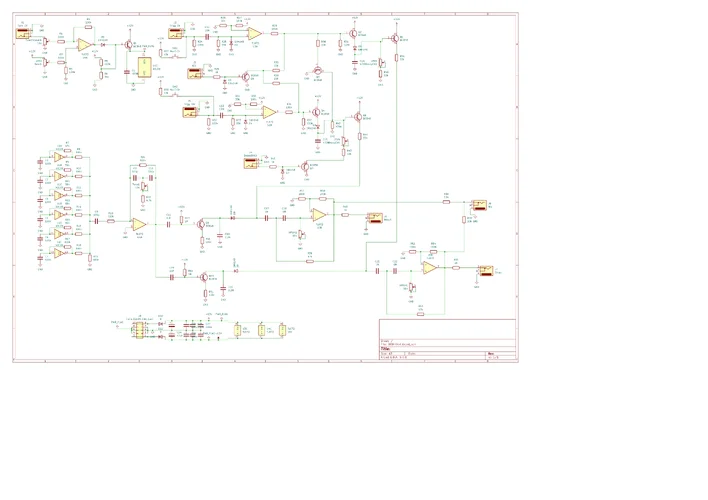The width and height of the screenshot is (708, 500).
Task: Click the 10-pin power header at bottom
Action: (x=139, y=331)
